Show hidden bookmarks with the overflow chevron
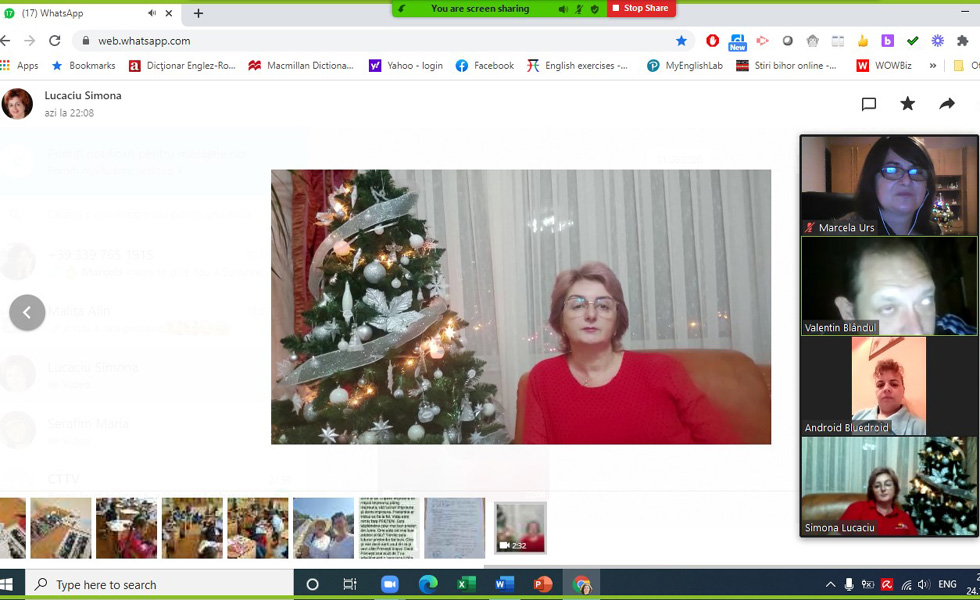980x600 pixels. tap(932, 66)
